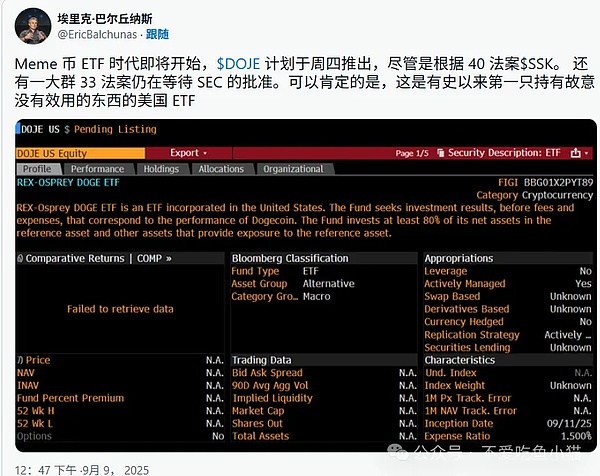This screenshot has height=476, width=600.
Task: Click the Options row label
Action: click(34, 436)
